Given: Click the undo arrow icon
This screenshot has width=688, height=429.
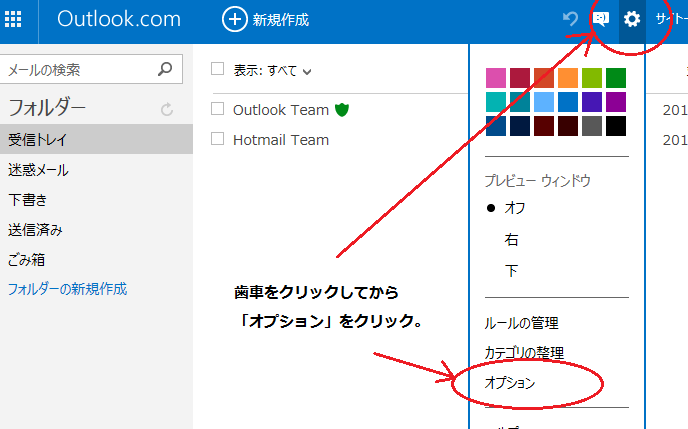Looking at the screenshot, I should pos(571,19).
